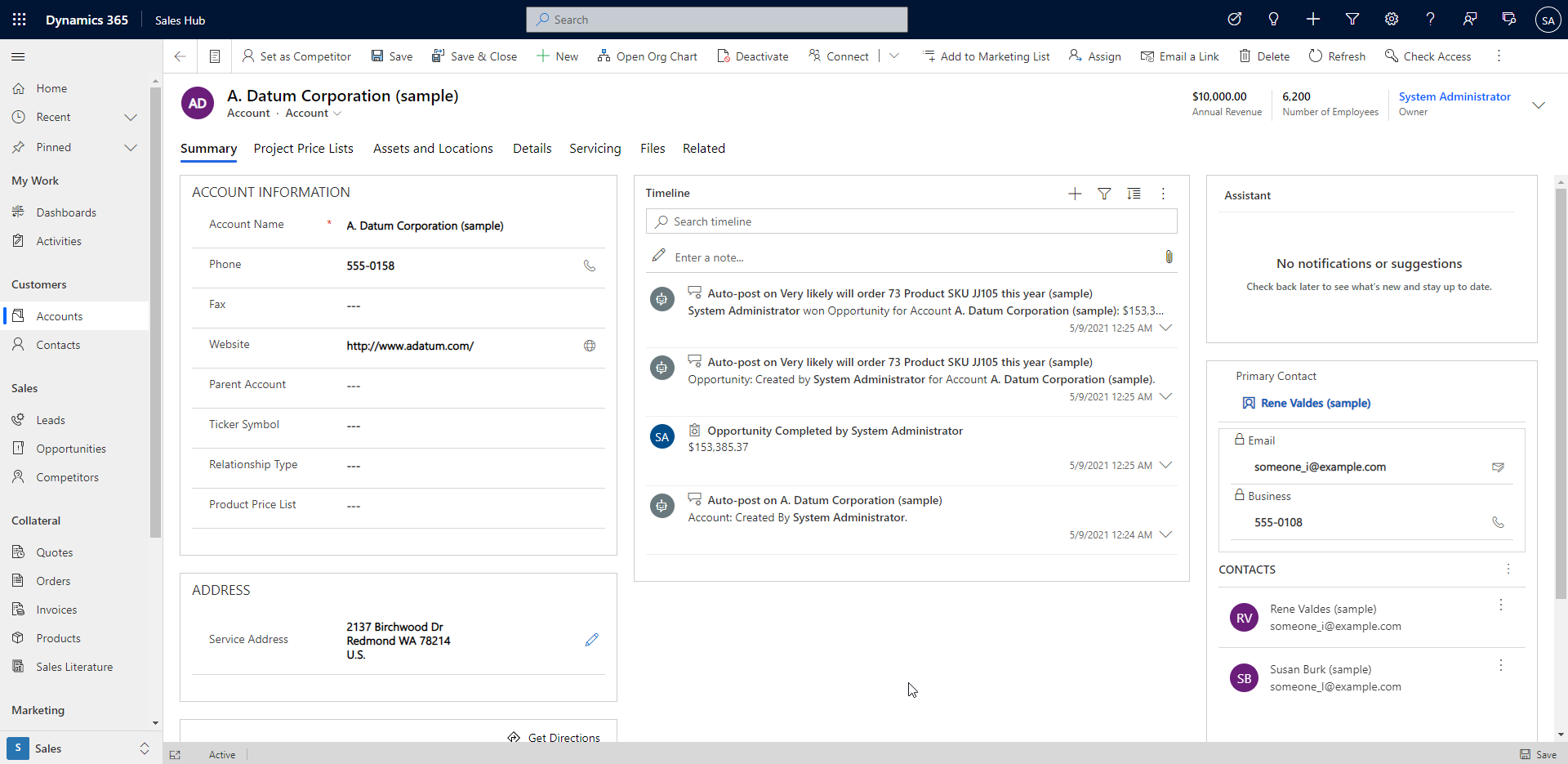
Task: Click Email a Link command
Action: [1180, 56]
